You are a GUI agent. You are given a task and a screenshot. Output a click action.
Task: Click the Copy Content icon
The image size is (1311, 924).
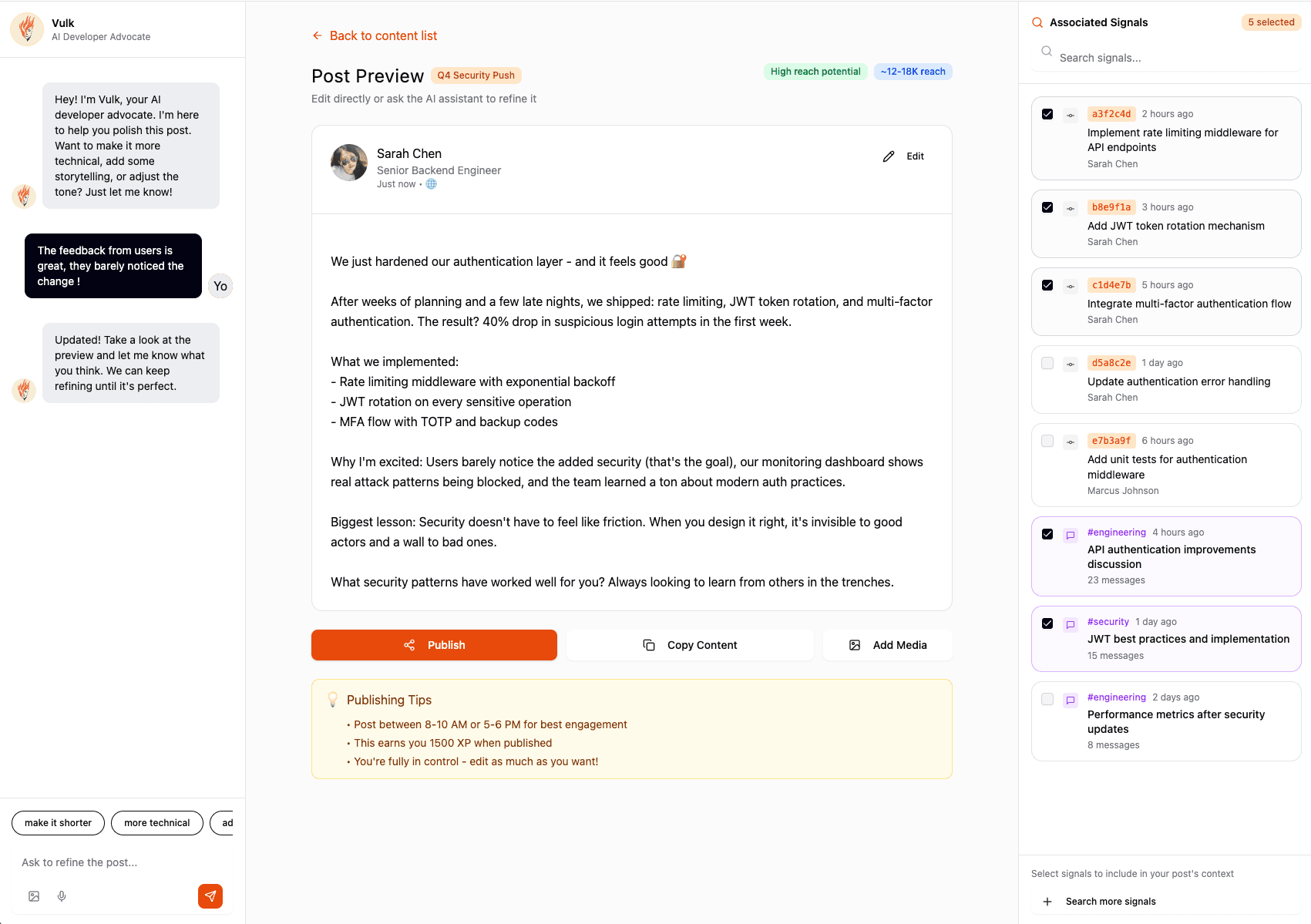[x=650, y=644]
